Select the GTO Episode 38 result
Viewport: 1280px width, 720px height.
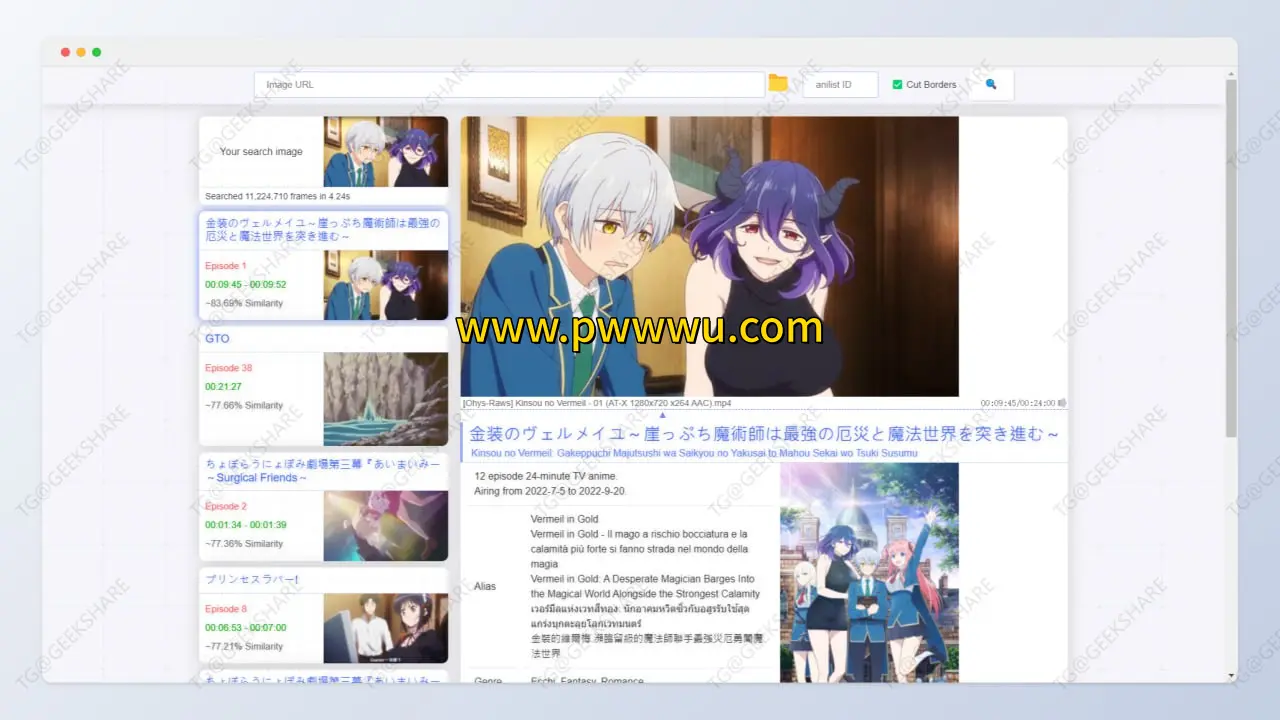[260, 386]
